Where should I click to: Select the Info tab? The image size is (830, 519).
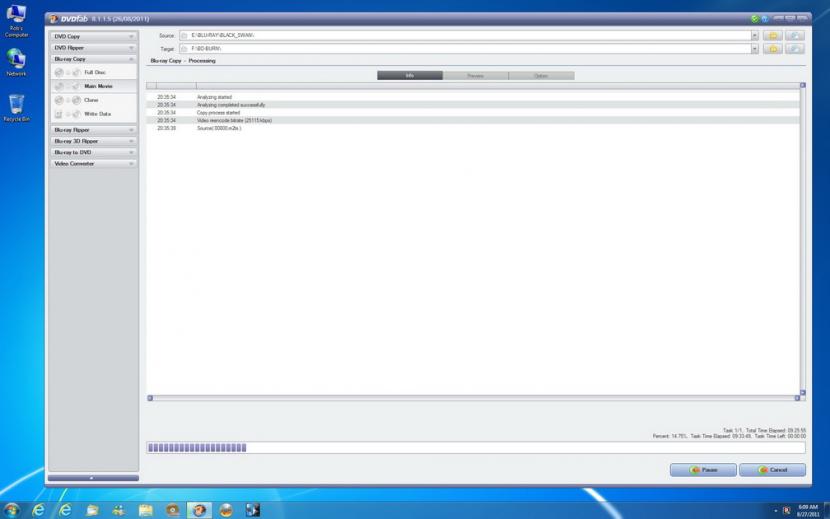[410, 76]
